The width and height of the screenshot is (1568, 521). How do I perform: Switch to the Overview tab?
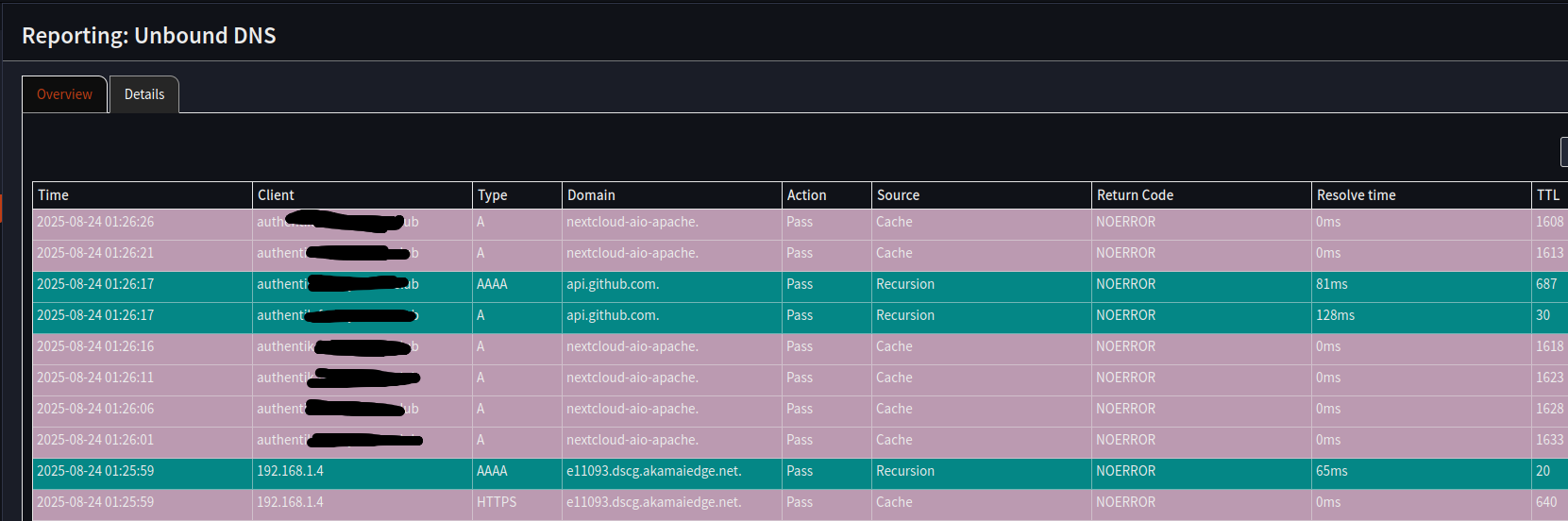click(x=64, y=94)
